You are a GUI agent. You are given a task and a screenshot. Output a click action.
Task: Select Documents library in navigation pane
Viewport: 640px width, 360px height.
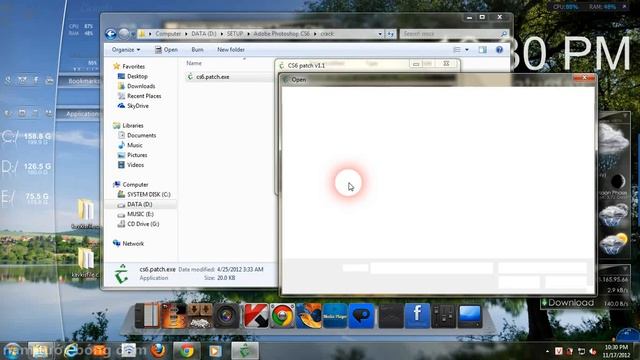(x=141, y=136)
